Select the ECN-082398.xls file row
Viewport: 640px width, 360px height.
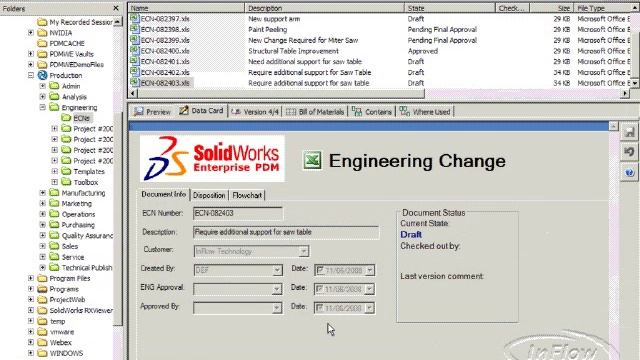(x=380, y=29)
